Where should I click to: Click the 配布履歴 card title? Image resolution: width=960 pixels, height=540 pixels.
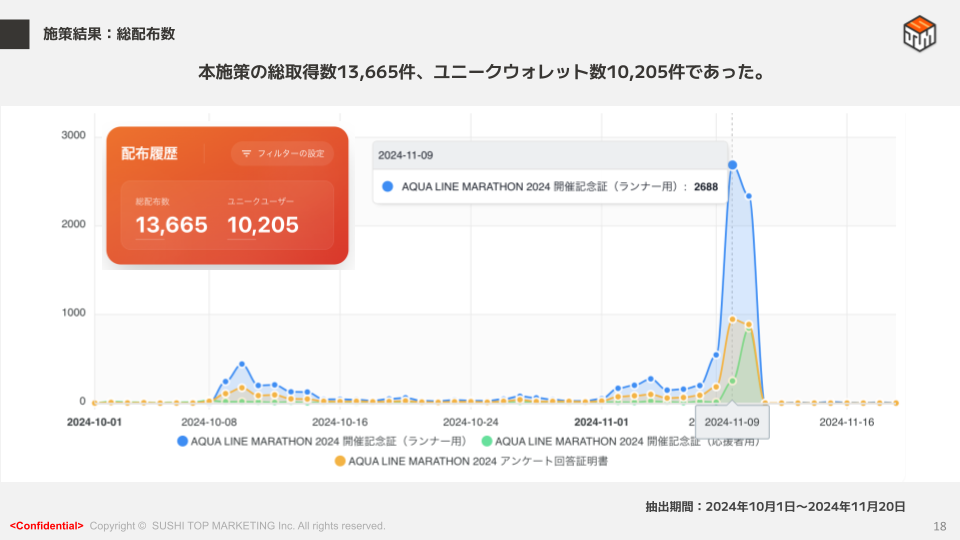(x=149, y=154)
